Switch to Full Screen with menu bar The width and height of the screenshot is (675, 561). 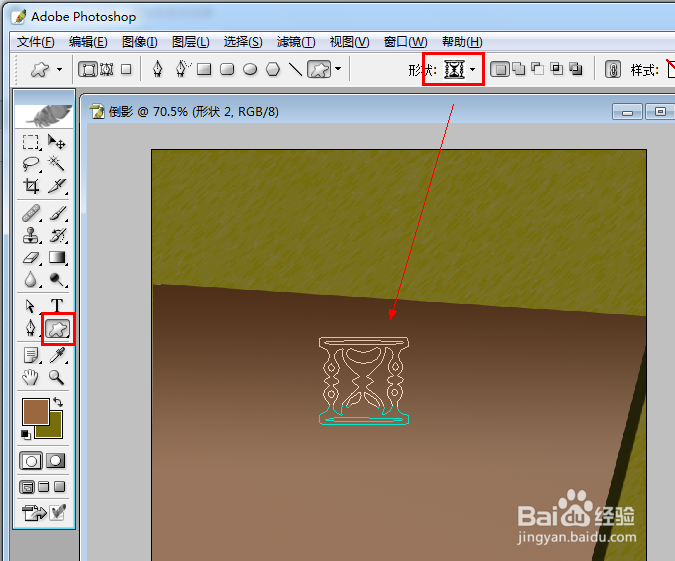(44, 487)
